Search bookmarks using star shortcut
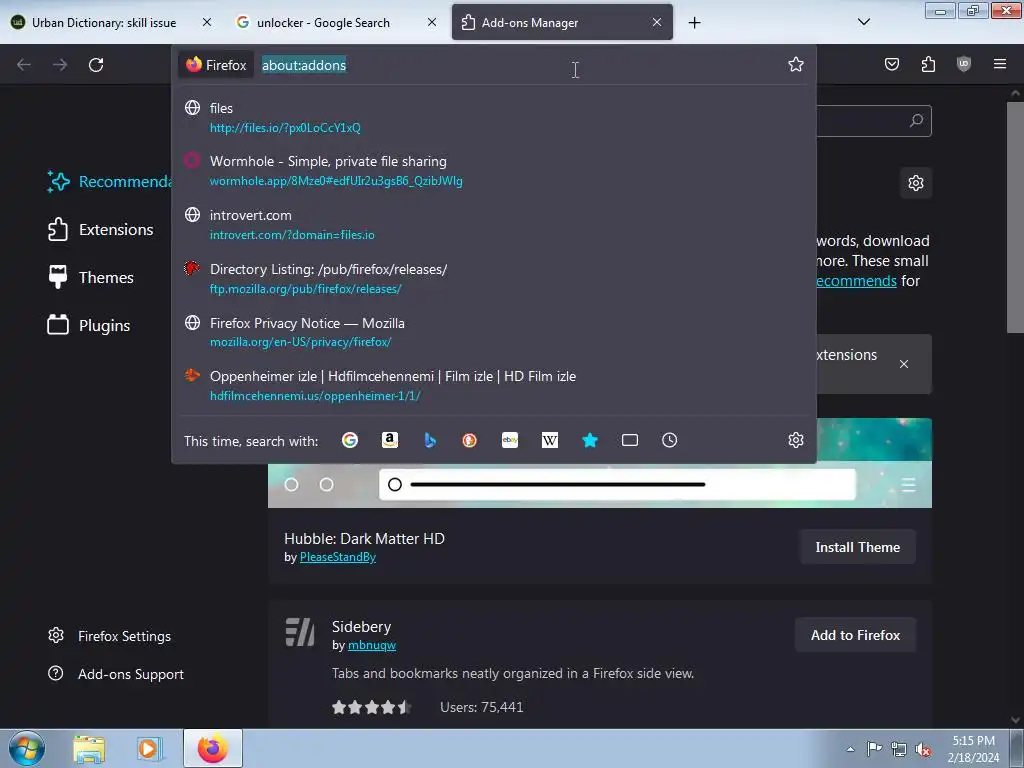The width and height of the screenshot is (1024, 768). pos(590,440)
